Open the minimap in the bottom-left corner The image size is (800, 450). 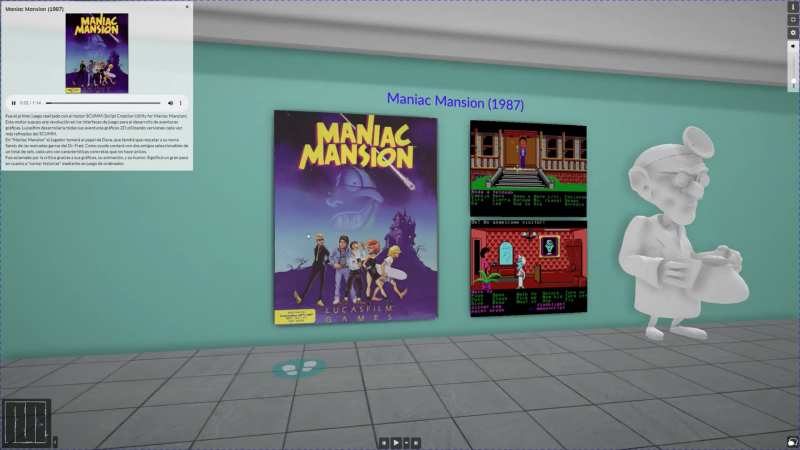(27, 423)
